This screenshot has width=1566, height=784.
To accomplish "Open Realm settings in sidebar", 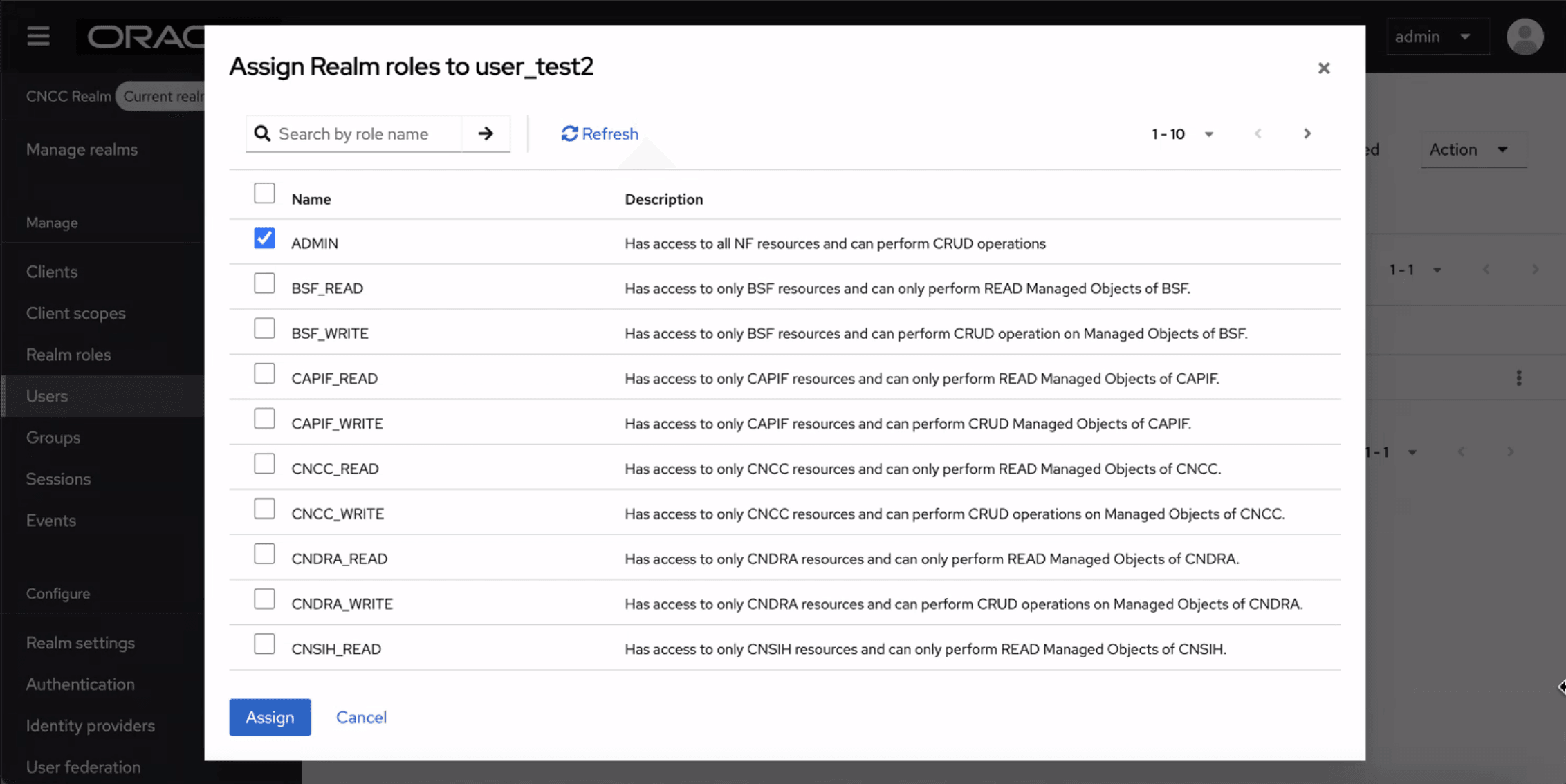I will (x=80, y=643).
